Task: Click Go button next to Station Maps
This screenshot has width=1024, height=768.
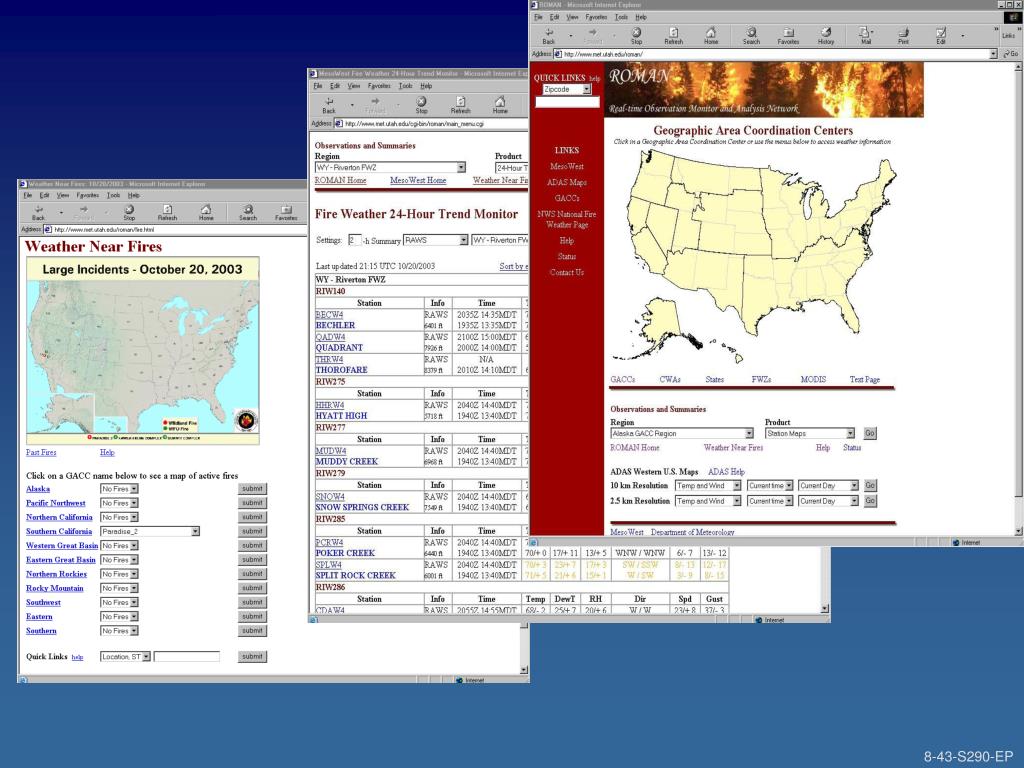Action: [x=870, y=434]
